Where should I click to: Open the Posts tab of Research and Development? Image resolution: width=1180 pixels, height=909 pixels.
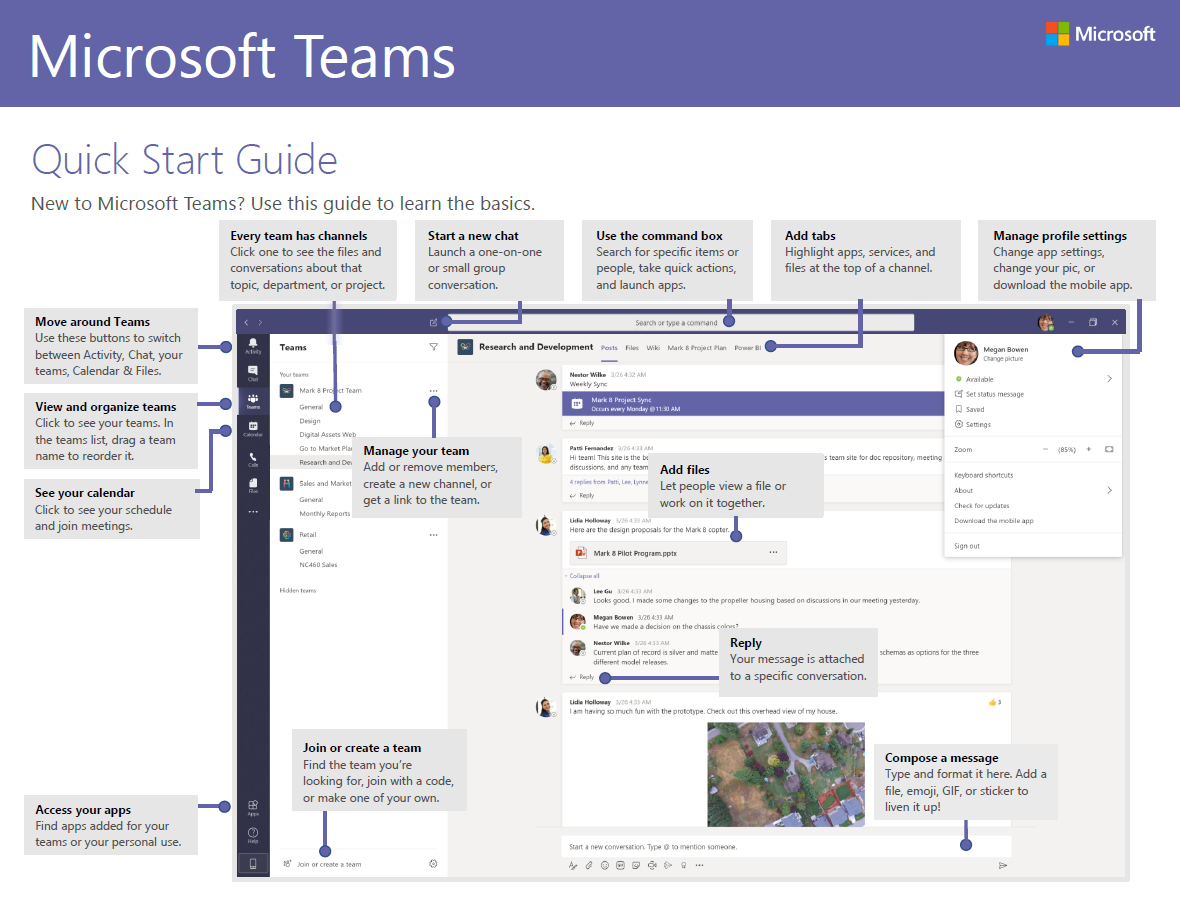(x=608, y=347)
